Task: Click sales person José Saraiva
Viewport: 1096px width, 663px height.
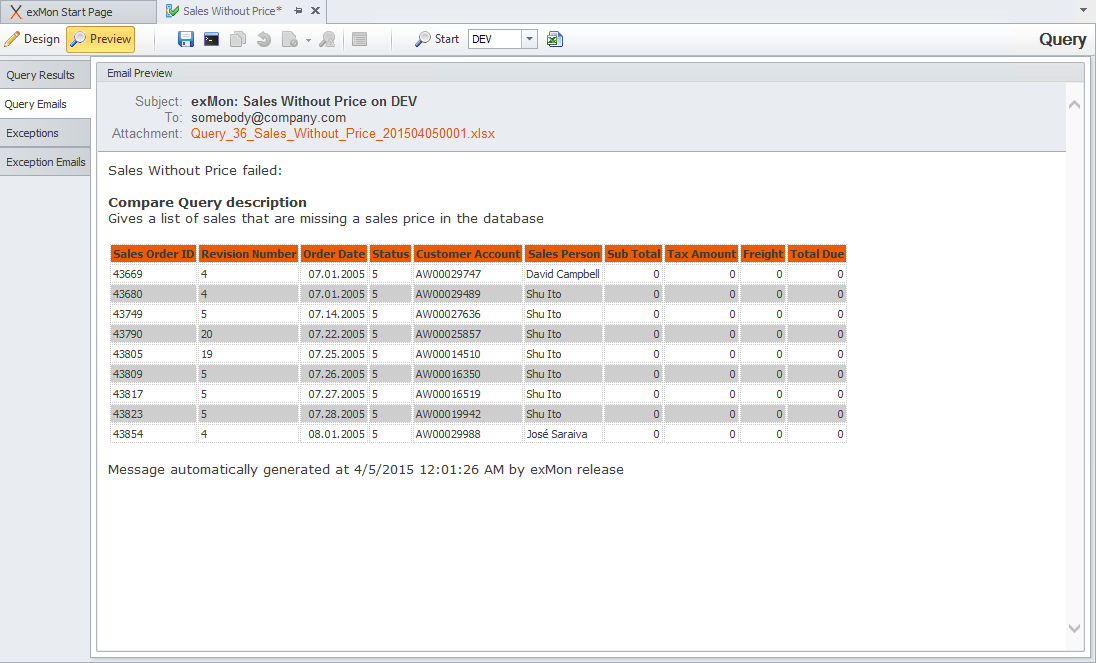Action: tap(556, 434)
